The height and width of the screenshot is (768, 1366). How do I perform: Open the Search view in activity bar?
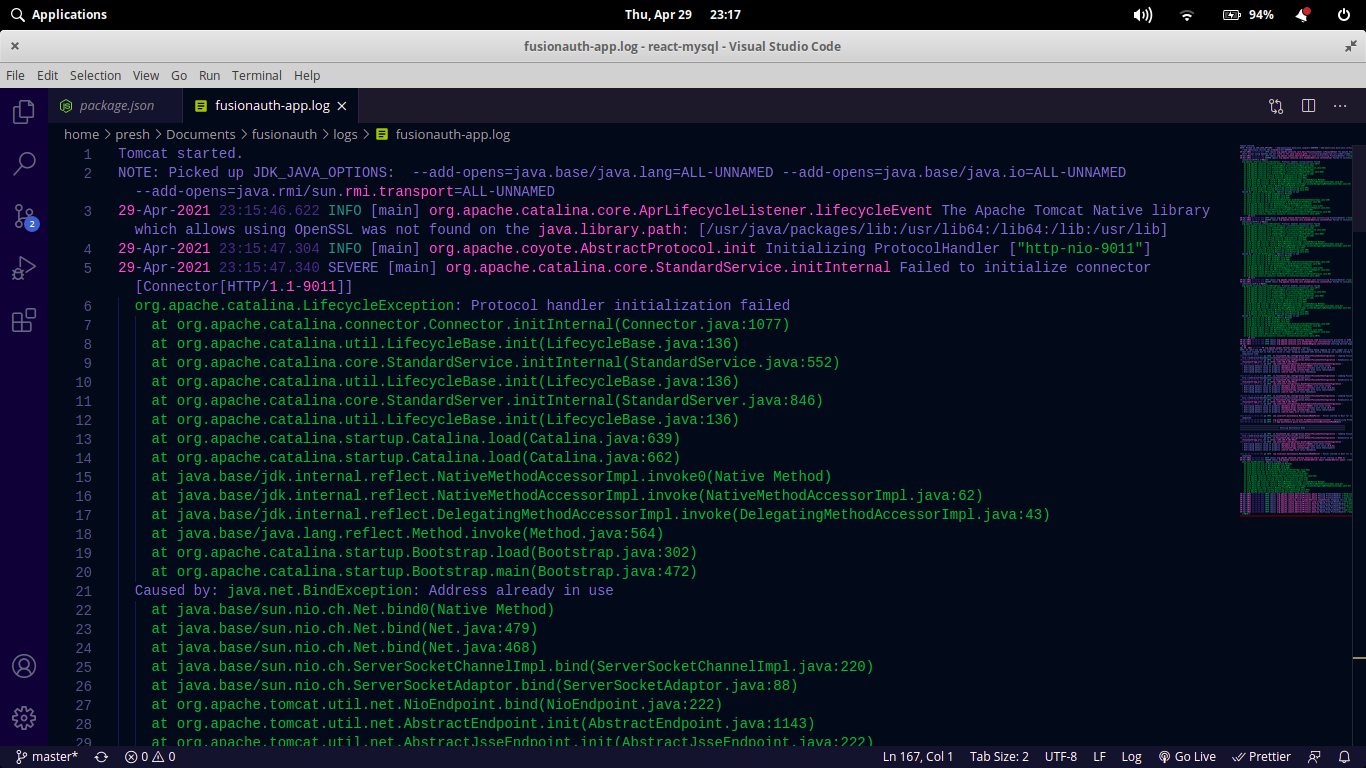24,164
